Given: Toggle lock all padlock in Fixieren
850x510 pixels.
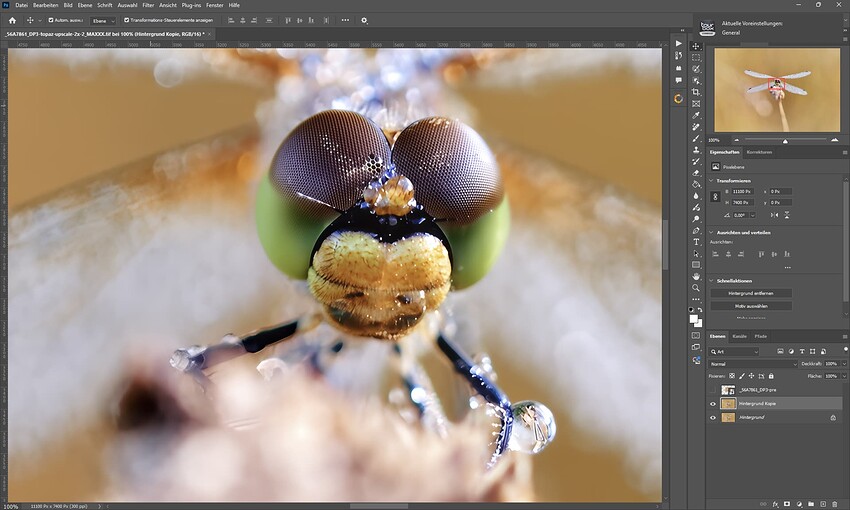Looking at the screenshot, I should pyautogui.click(x=771, y=376).
